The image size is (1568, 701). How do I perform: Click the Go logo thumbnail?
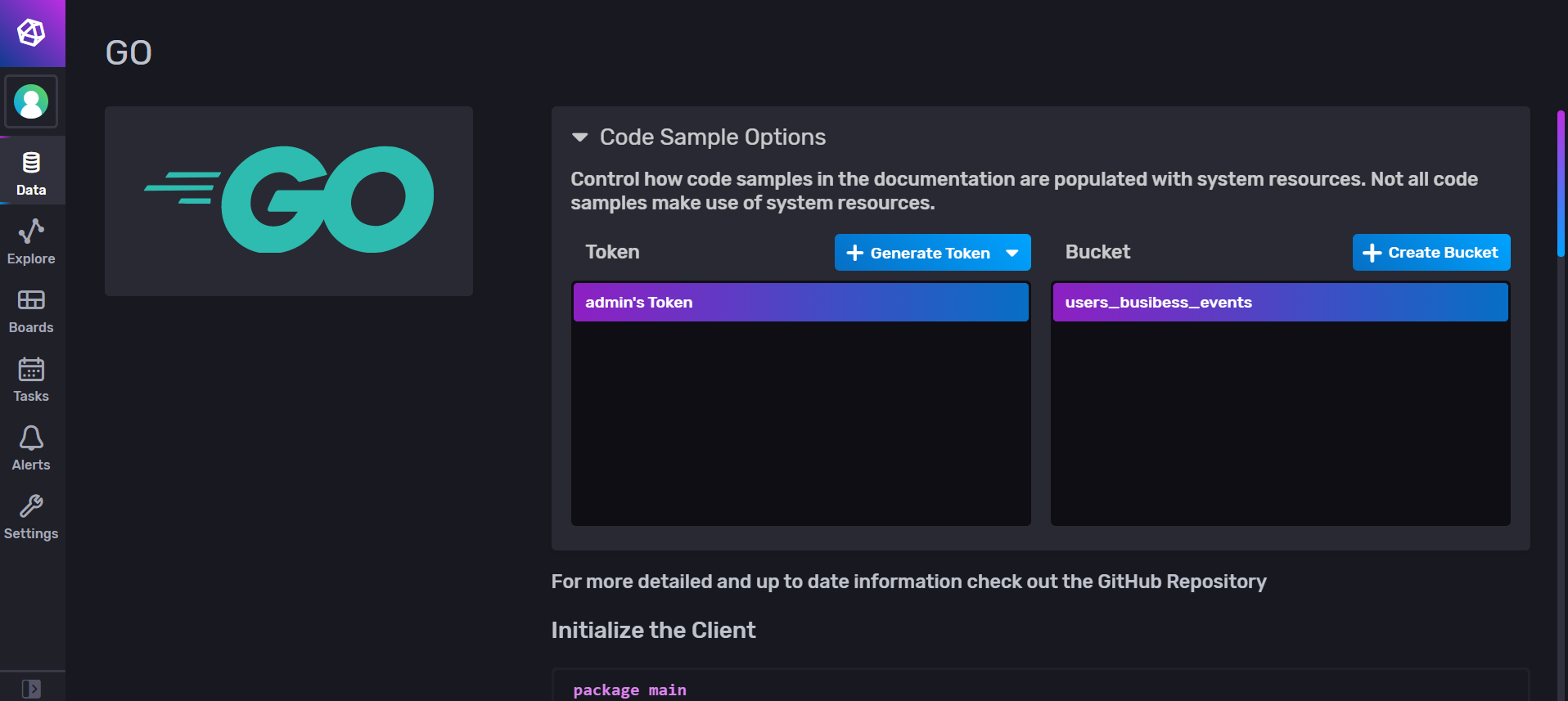(289, 200)
